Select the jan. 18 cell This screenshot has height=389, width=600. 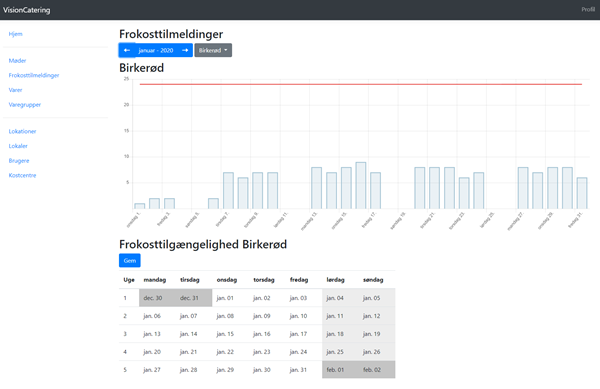340,334
